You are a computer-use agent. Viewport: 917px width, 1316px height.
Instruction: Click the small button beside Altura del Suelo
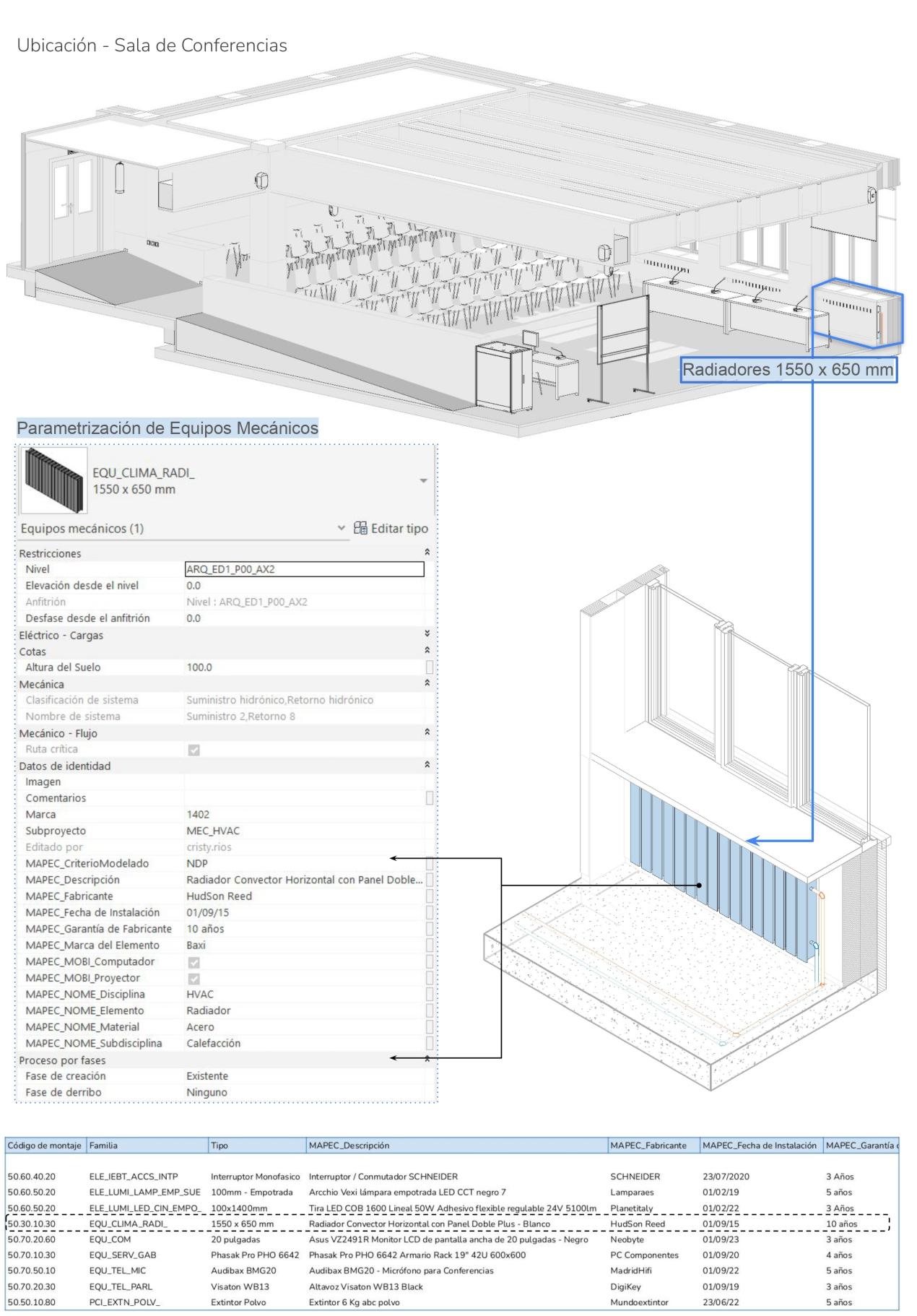(430, 667)
